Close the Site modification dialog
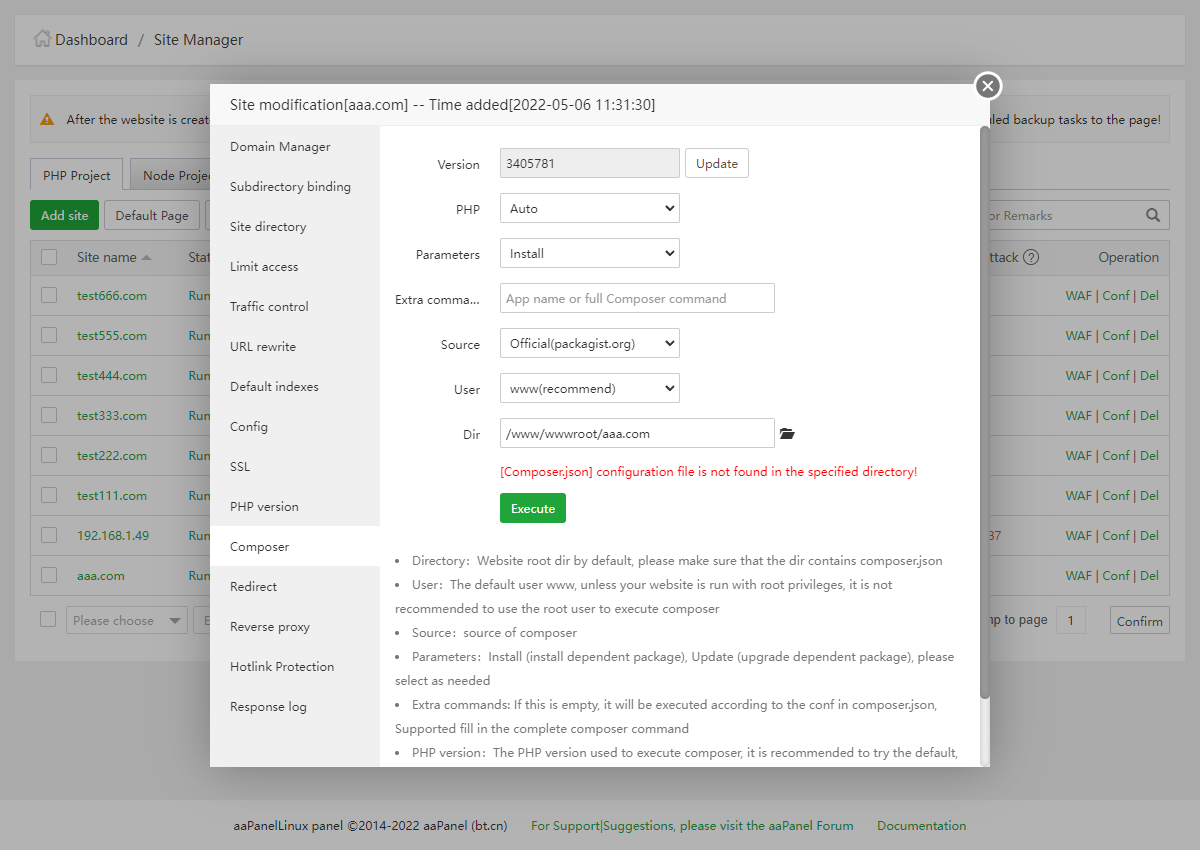The height and width of the screenshot is (850, 1200). point(987,86)
